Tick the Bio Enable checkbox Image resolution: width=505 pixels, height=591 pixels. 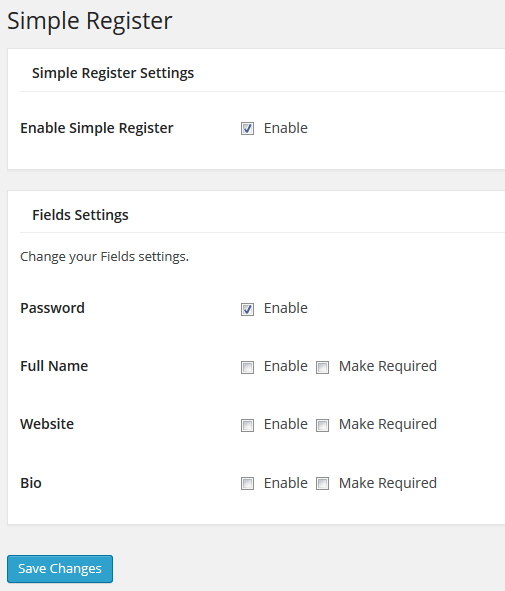tap(247, 483)
